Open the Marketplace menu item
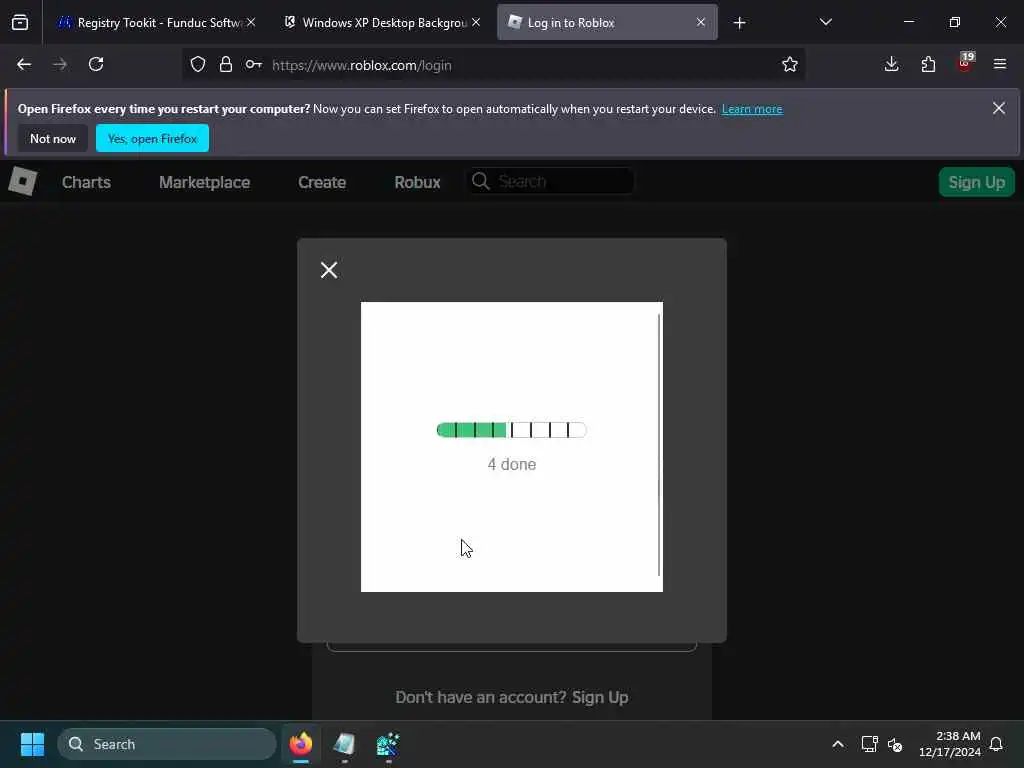1024x768 pixels. 204,182
